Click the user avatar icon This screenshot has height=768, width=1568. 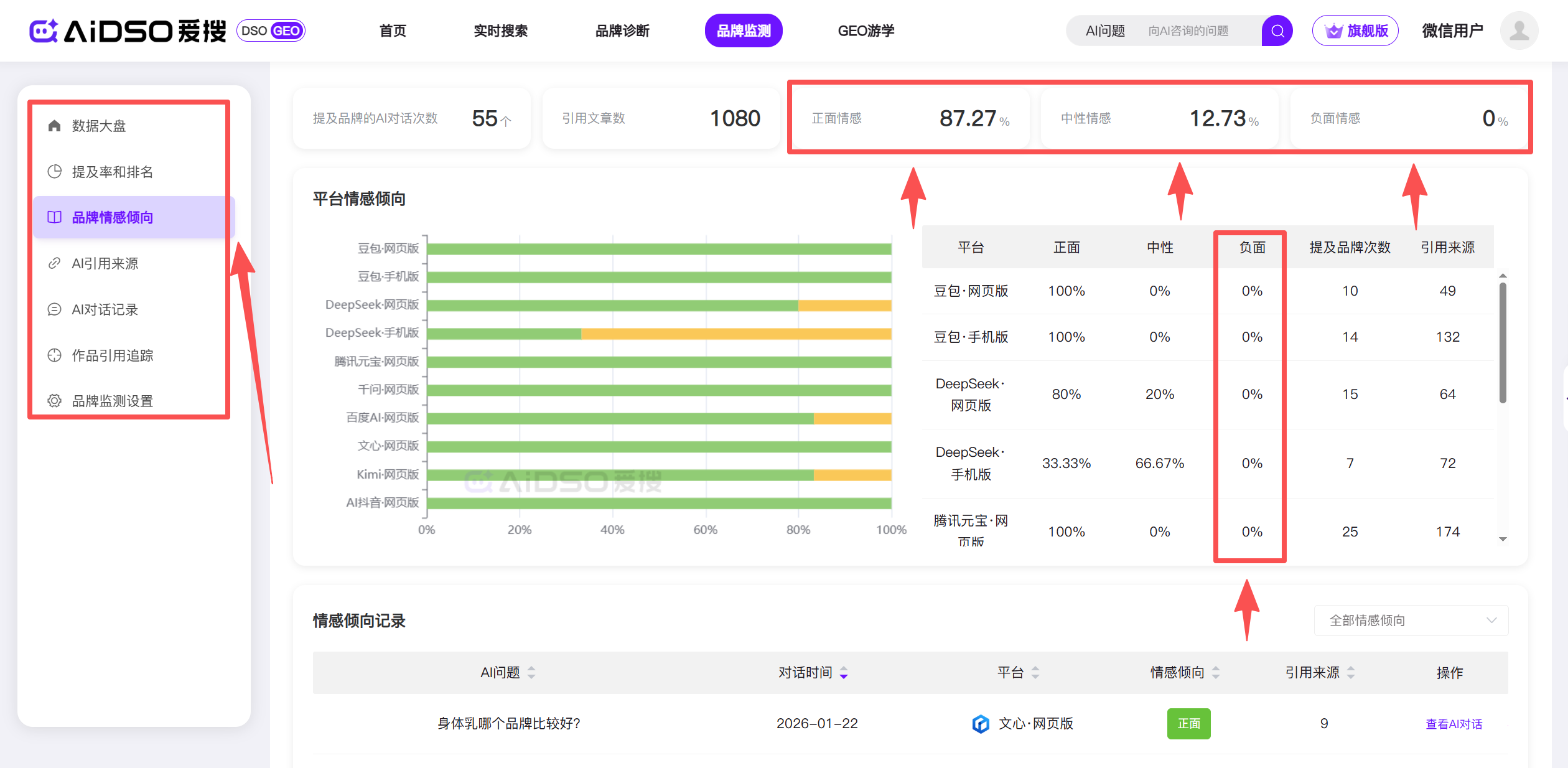click(x=1519, y=31)
